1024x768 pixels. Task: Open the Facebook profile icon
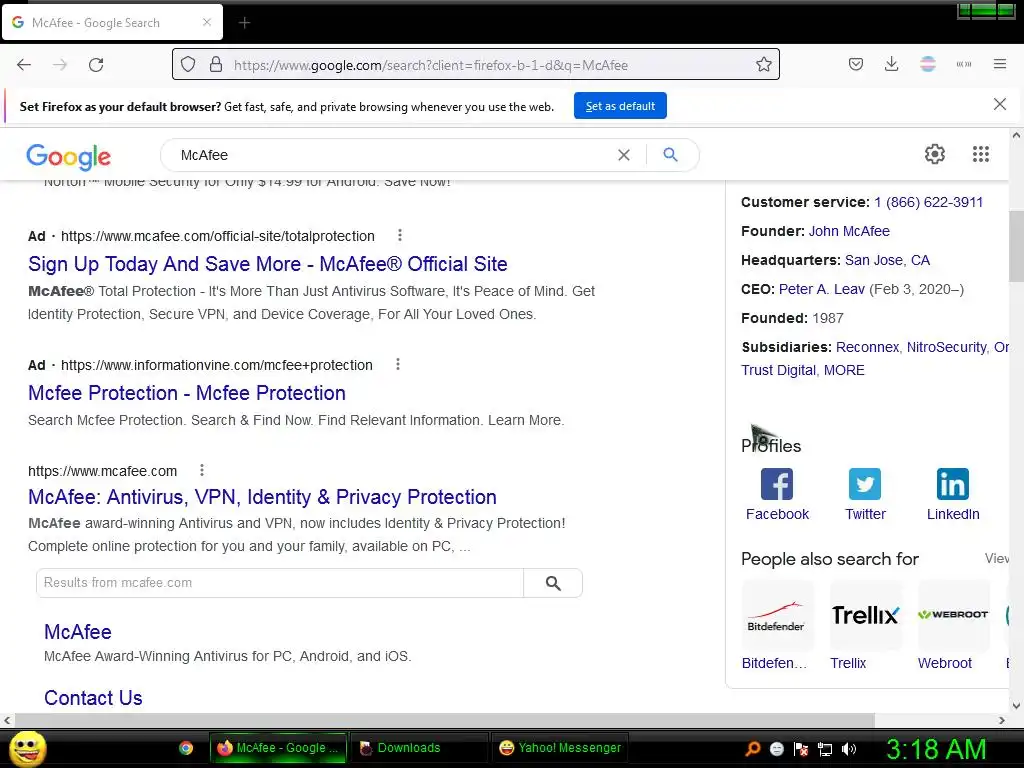point(776,484)
